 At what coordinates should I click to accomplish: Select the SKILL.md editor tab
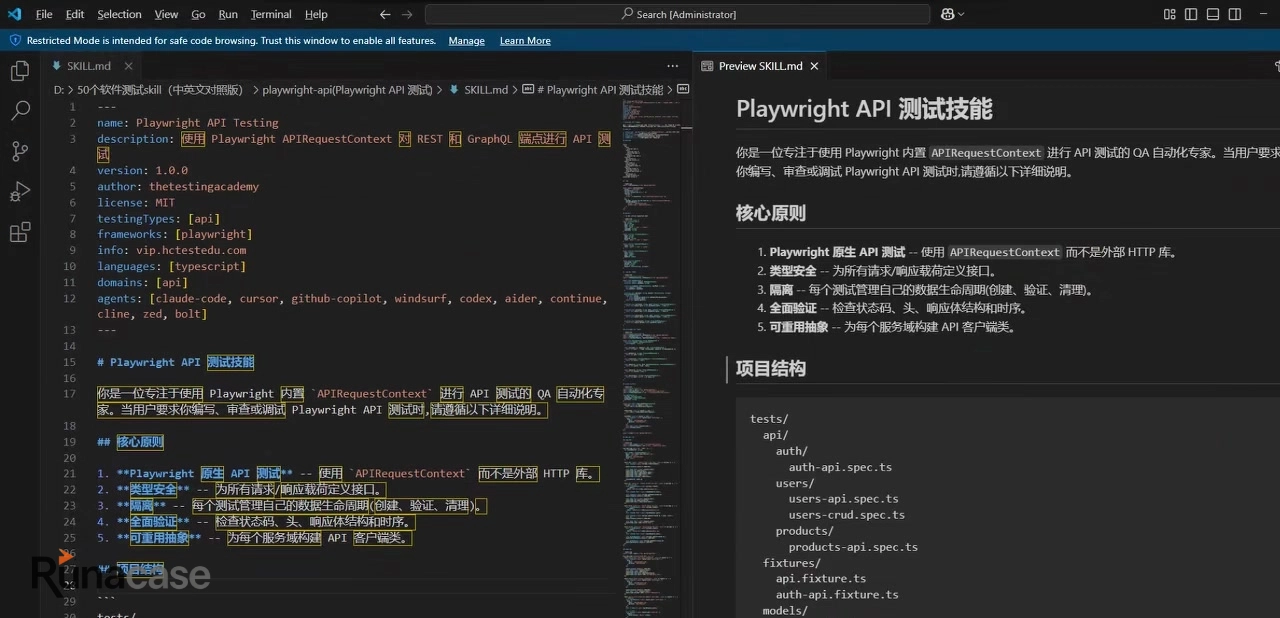click(90, 66)
